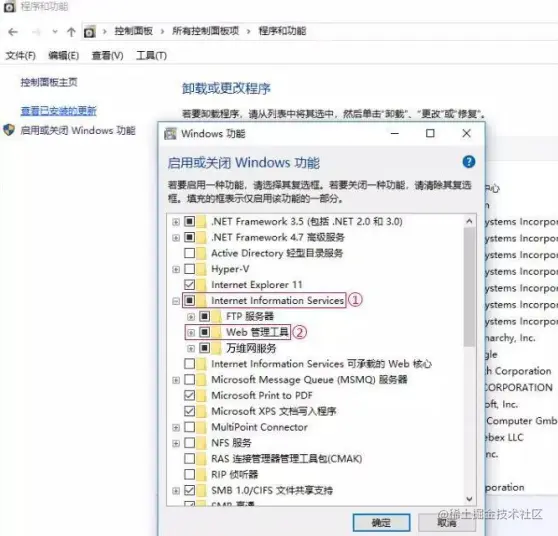Check Active Directory 轻型目录服务 checkbox

click(x=189, y=253)
